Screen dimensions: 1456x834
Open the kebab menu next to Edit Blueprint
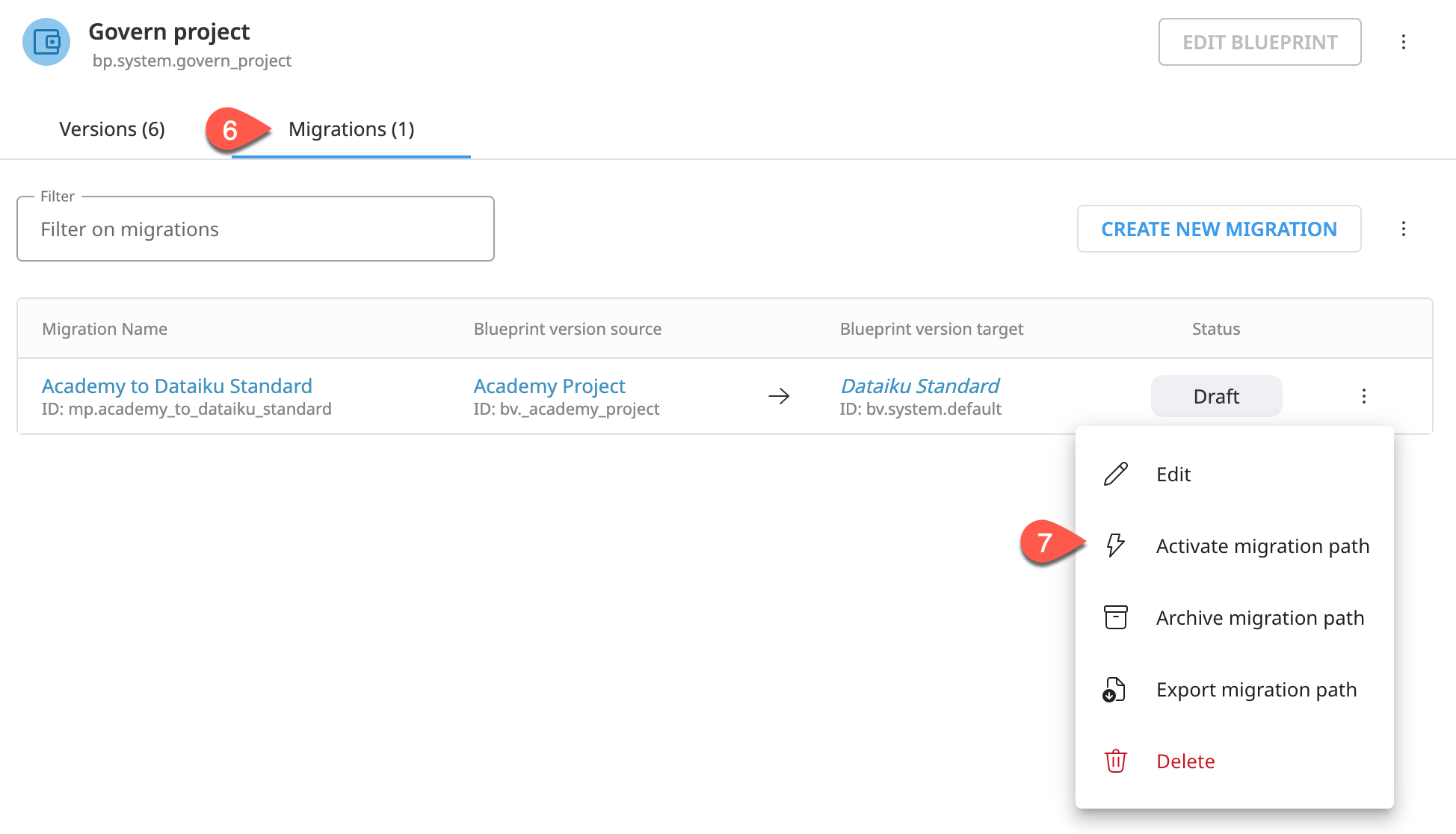click(1404, 42)
